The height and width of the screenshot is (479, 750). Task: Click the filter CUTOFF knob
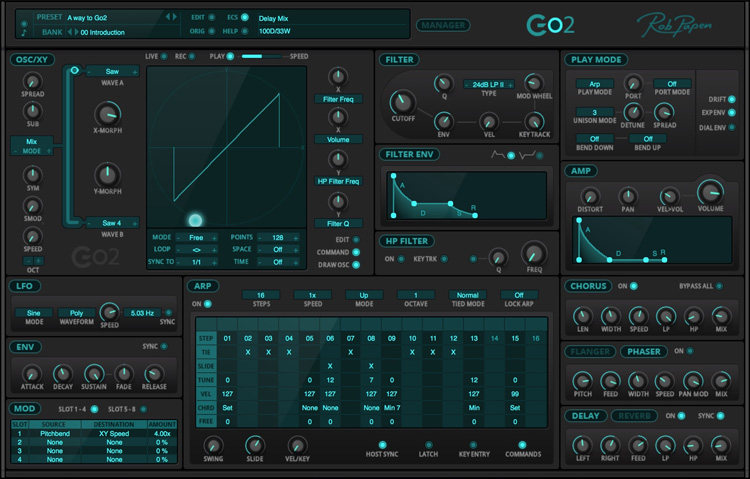tap(403, 101)
